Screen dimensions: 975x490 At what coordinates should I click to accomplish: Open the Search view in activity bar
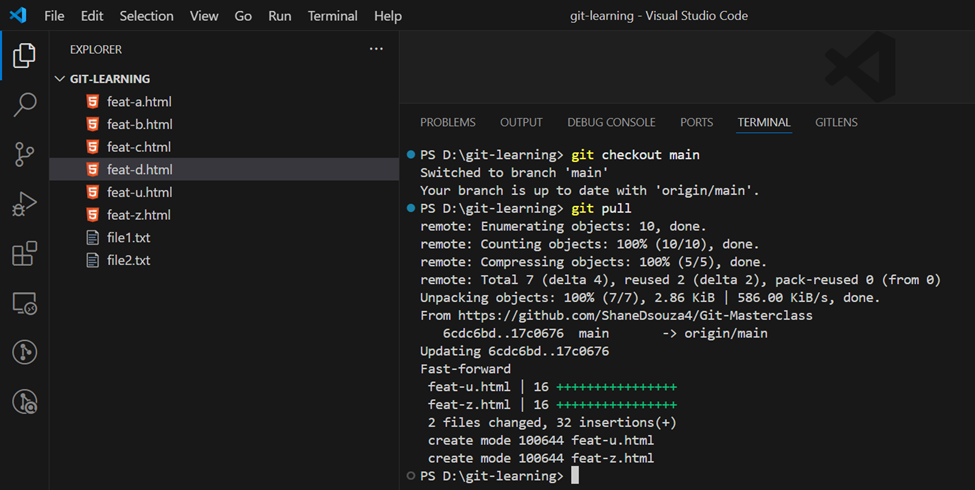24,104
